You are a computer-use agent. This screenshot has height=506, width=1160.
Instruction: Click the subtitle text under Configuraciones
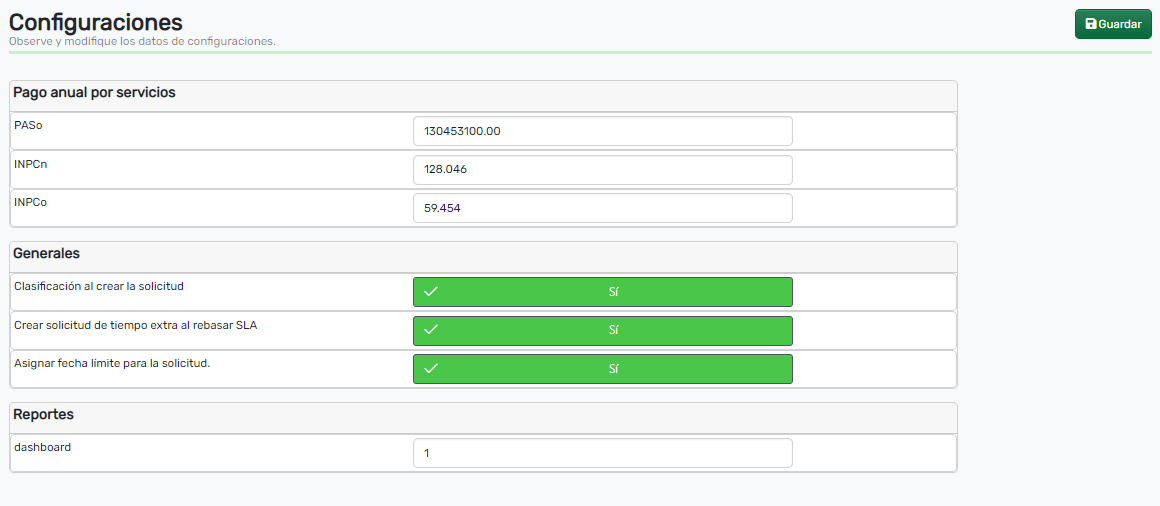142,42
